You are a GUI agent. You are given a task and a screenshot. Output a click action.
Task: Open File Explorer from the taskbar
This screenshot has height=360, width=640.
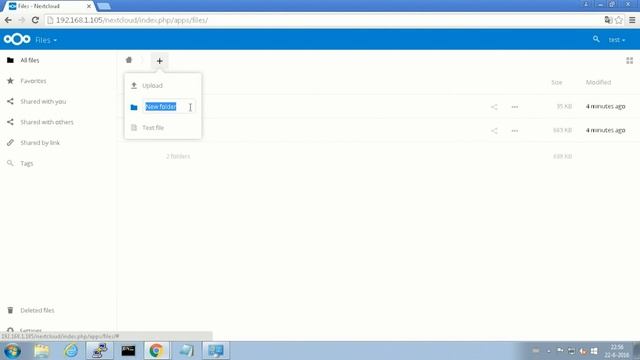[x=42, y=351]
